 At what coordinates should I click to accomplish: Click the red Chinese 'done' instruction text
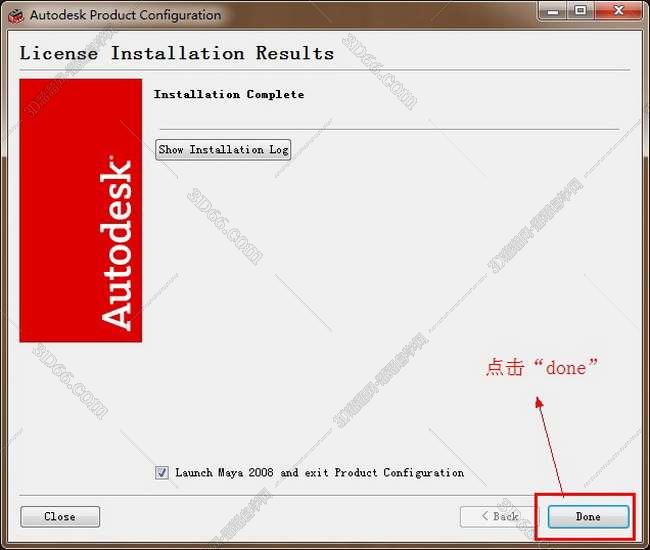(542, 367)
